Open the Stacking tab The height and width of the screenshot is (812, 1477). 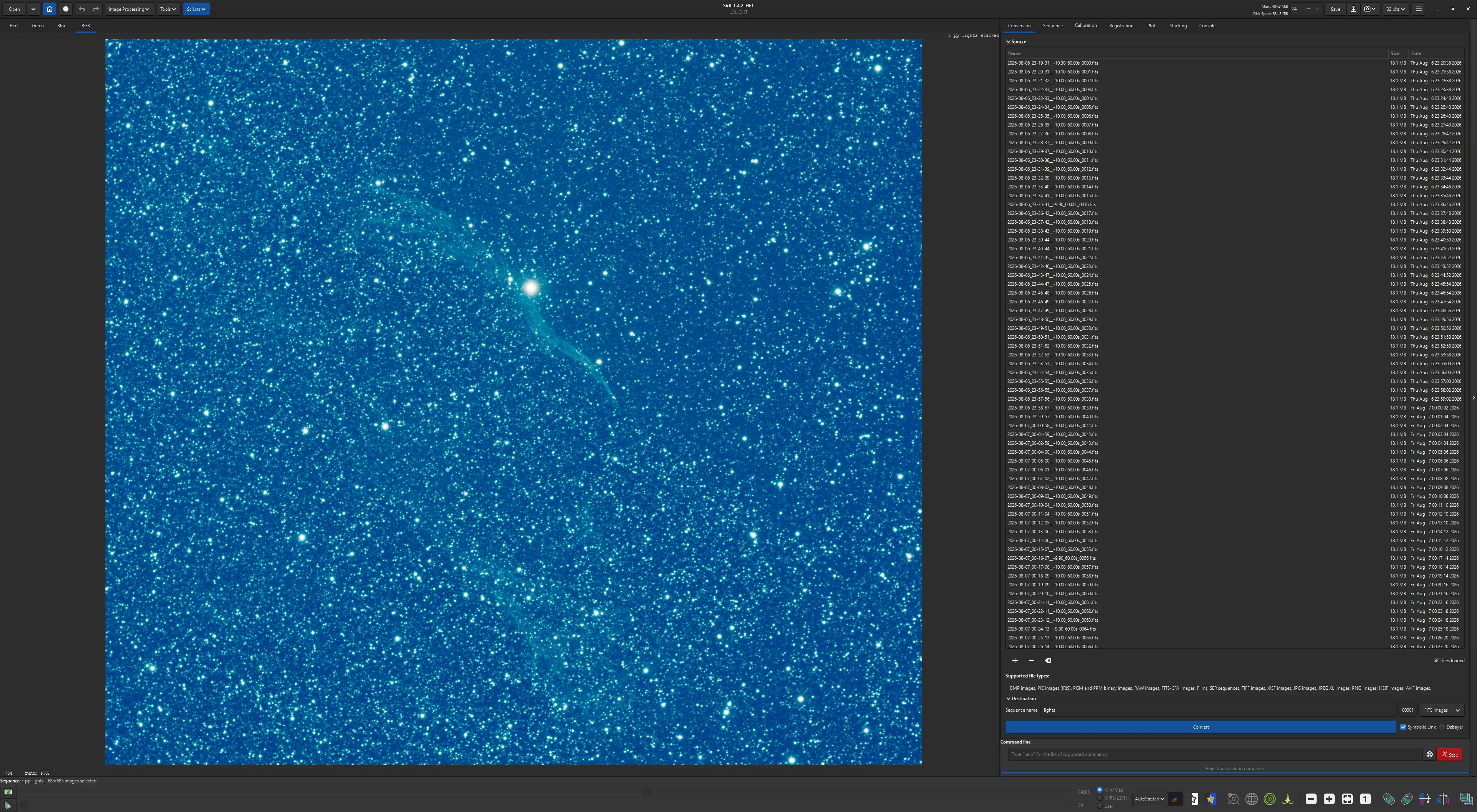tap(1178, 26)
